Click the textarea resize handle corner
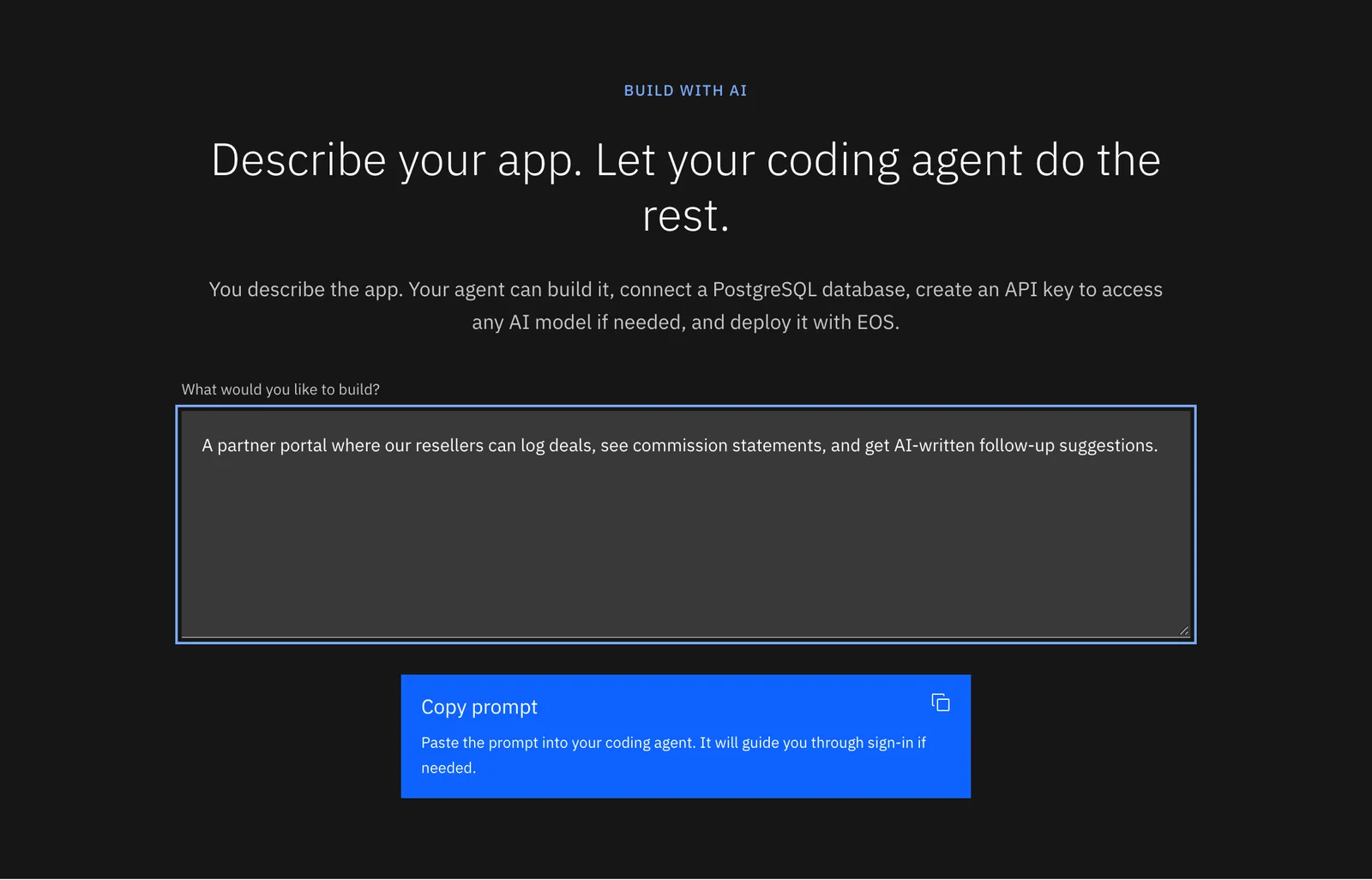Image resolution: width=1372 pixels, height=880 pixels. (1183, 630)
